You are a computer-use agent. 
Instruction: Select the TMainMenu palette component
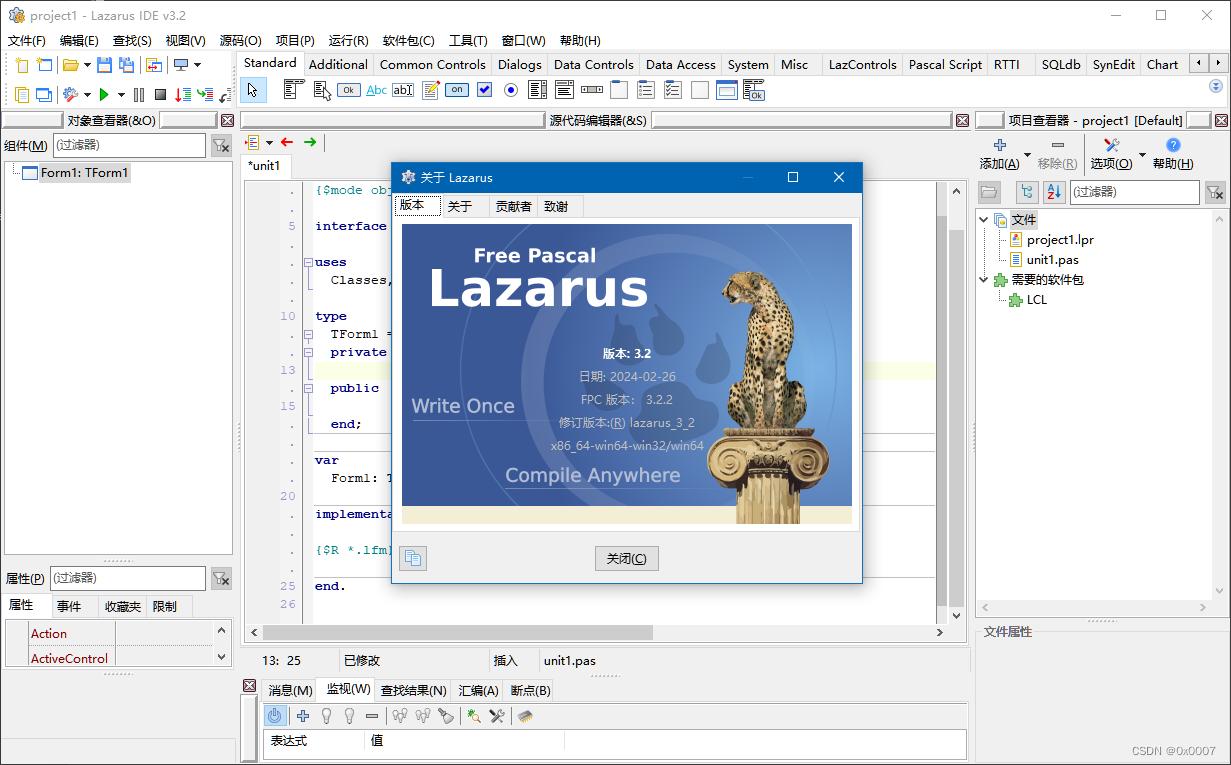point(294,90)
